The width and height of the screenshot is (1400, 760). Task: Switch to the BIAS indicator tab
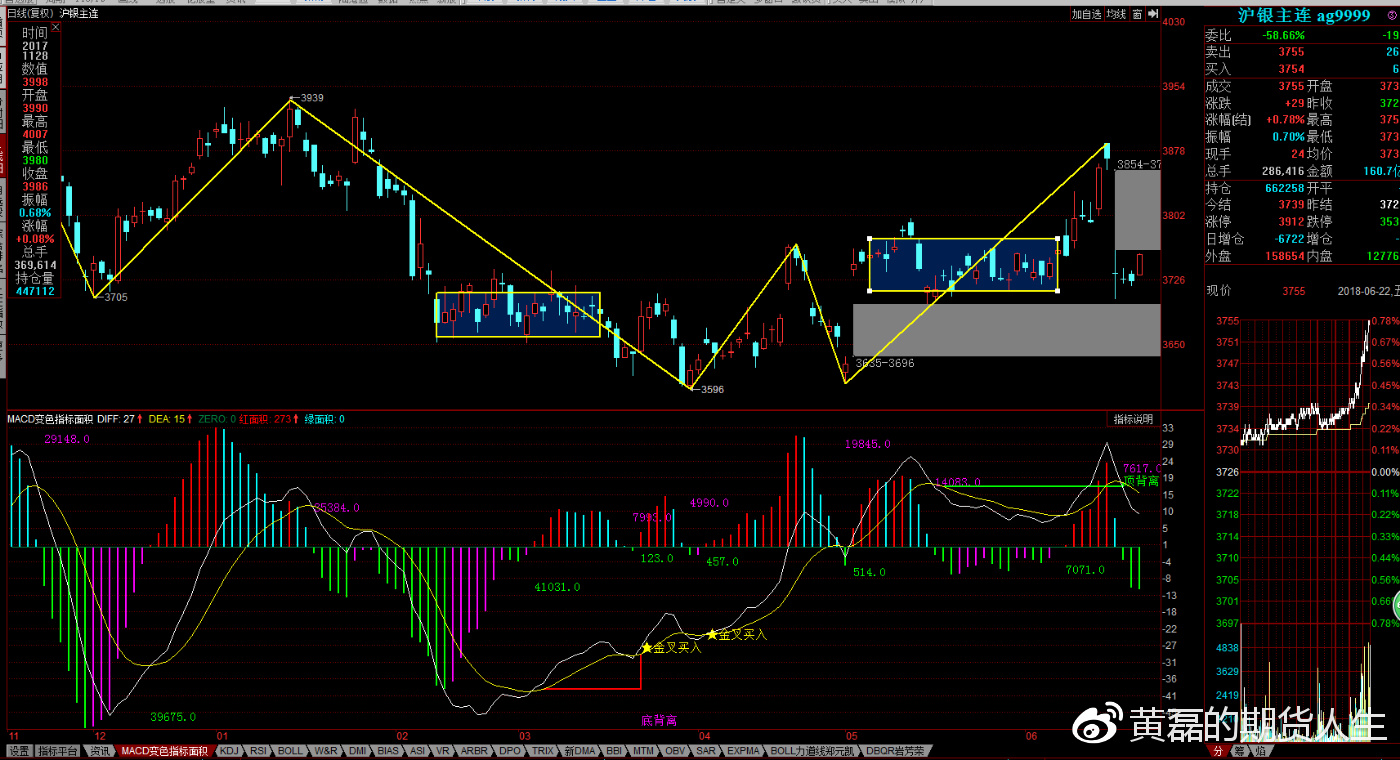pyautogui.click(x=388, y=750)
